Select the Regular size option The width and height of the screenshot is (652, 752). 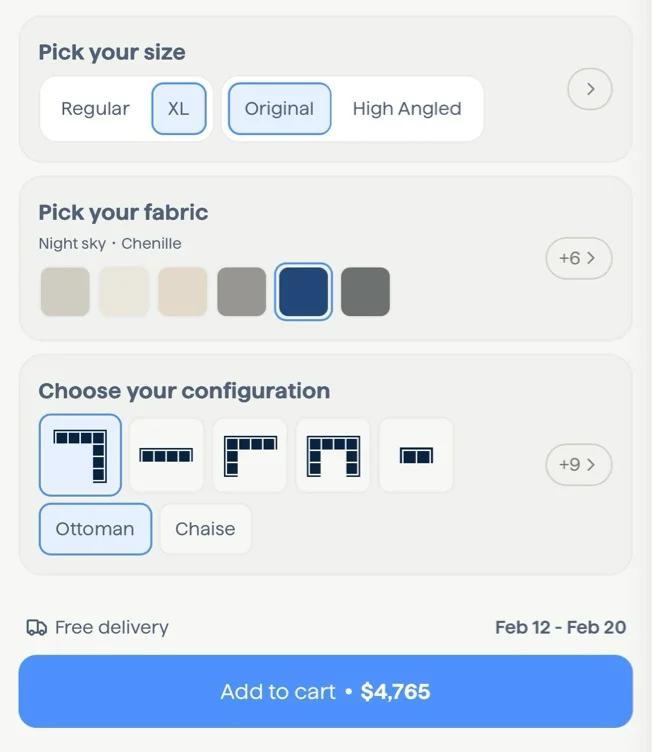pyautogui.click(x=95, y=109)
